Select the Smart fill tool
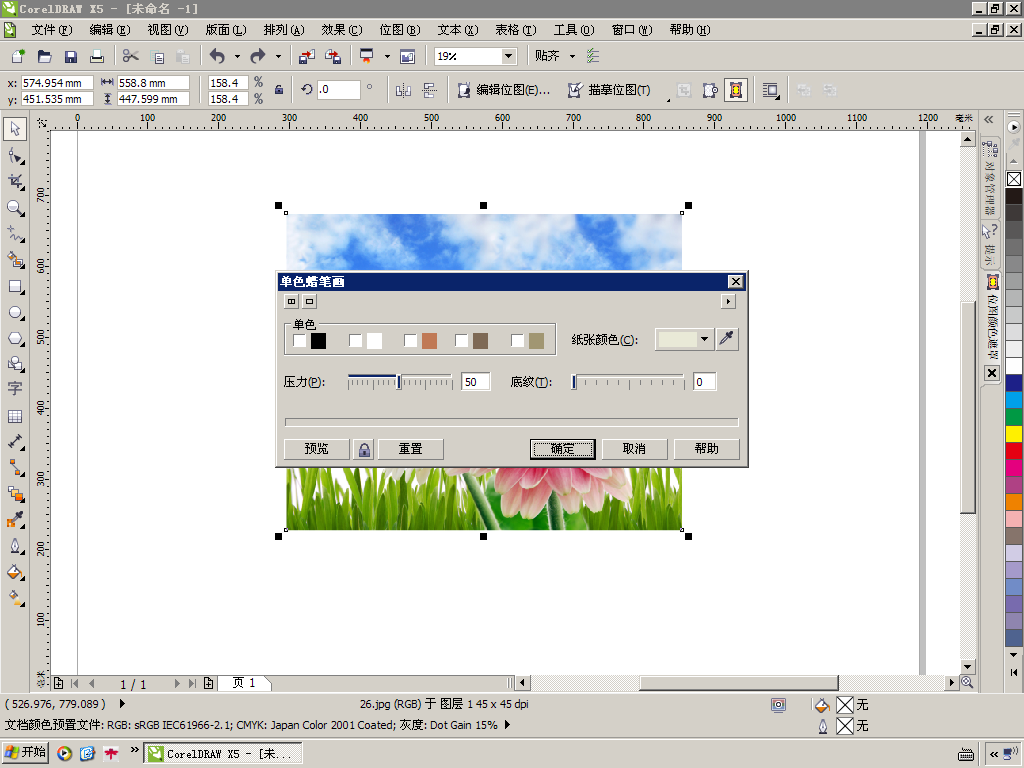This screenshot has height=768, width=1024. 15,260
